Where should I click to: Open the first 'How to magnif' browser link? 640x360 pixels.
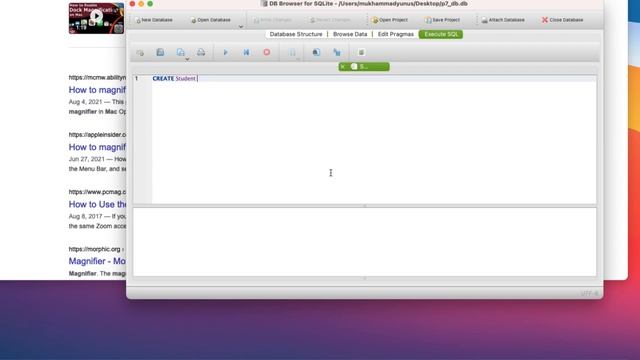pyautogui.click(x=97, y=90)
